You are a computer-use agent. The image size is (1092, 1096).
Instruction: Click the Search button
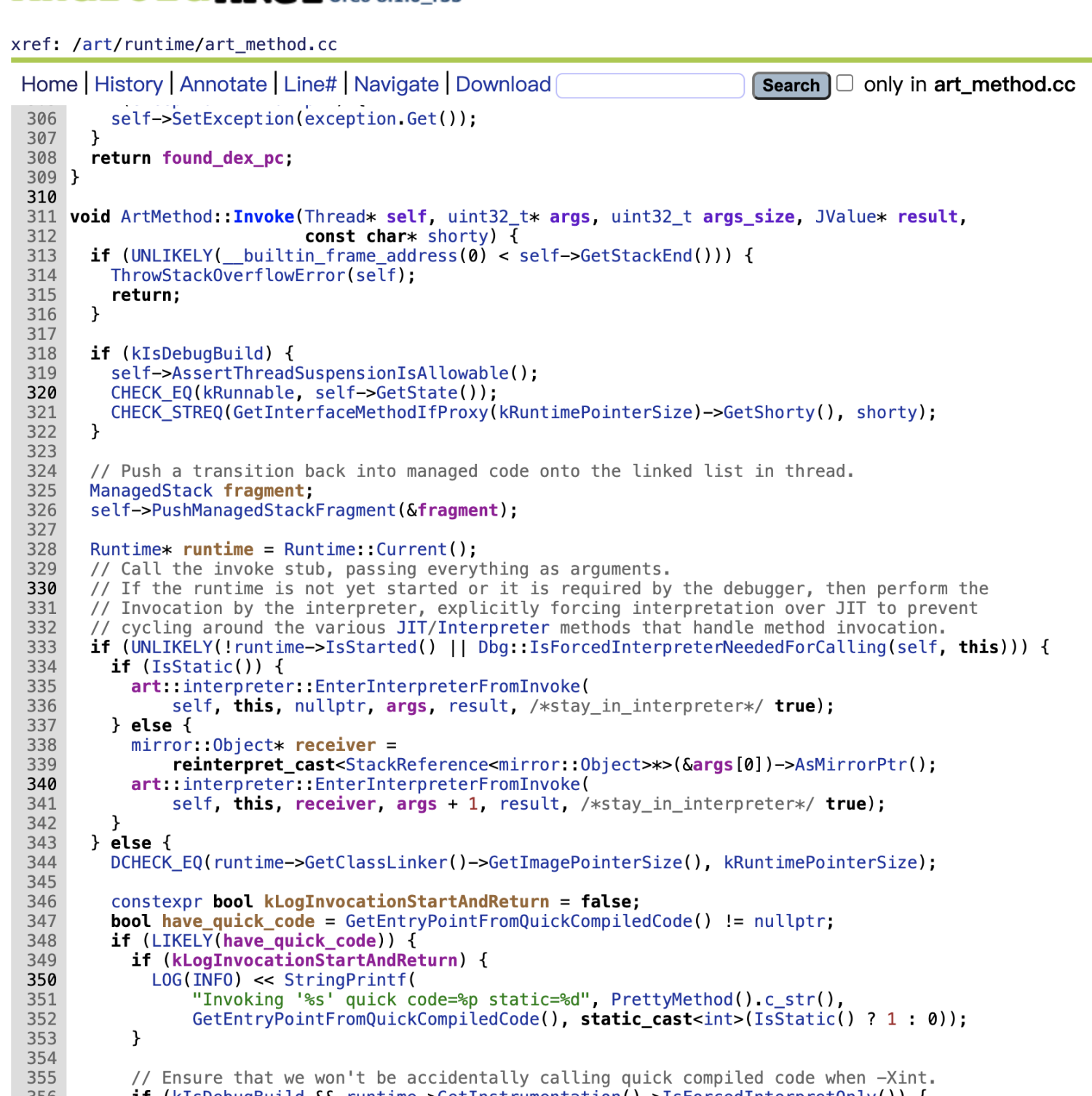pyautogui.click(x=791, y=85)
